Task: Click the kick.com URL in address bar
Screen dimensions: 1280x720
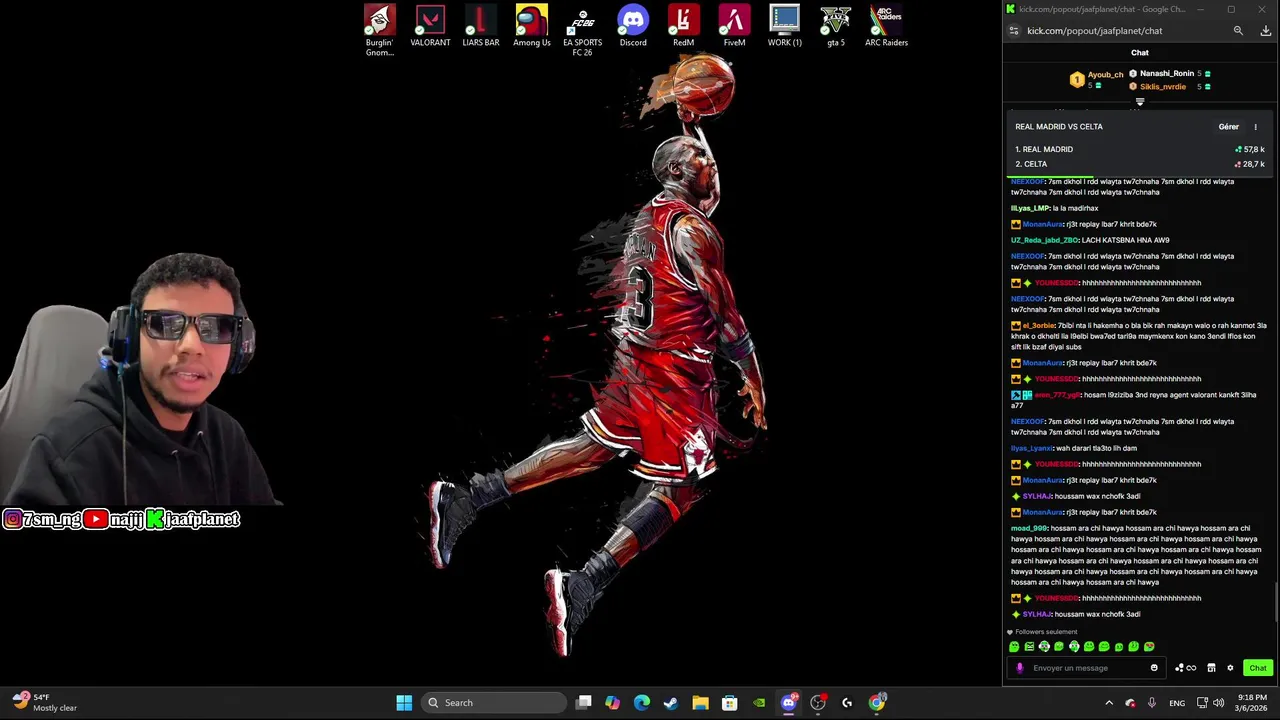Action: tap(1094, 31)
